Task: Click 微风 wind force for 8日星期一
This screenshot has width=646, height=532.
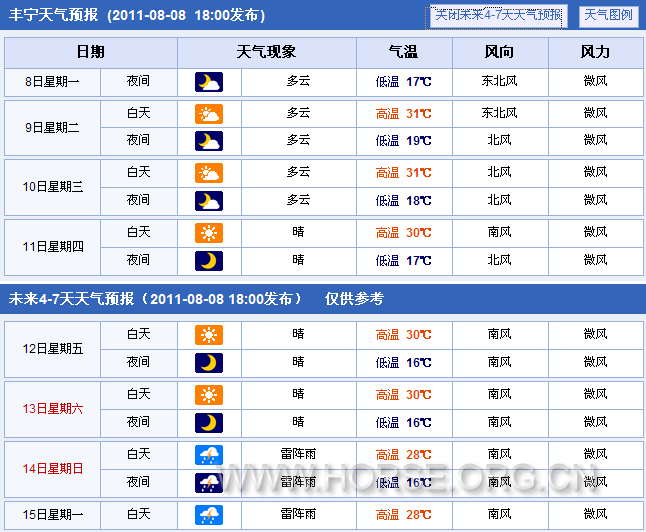Action: click(595, 81)
